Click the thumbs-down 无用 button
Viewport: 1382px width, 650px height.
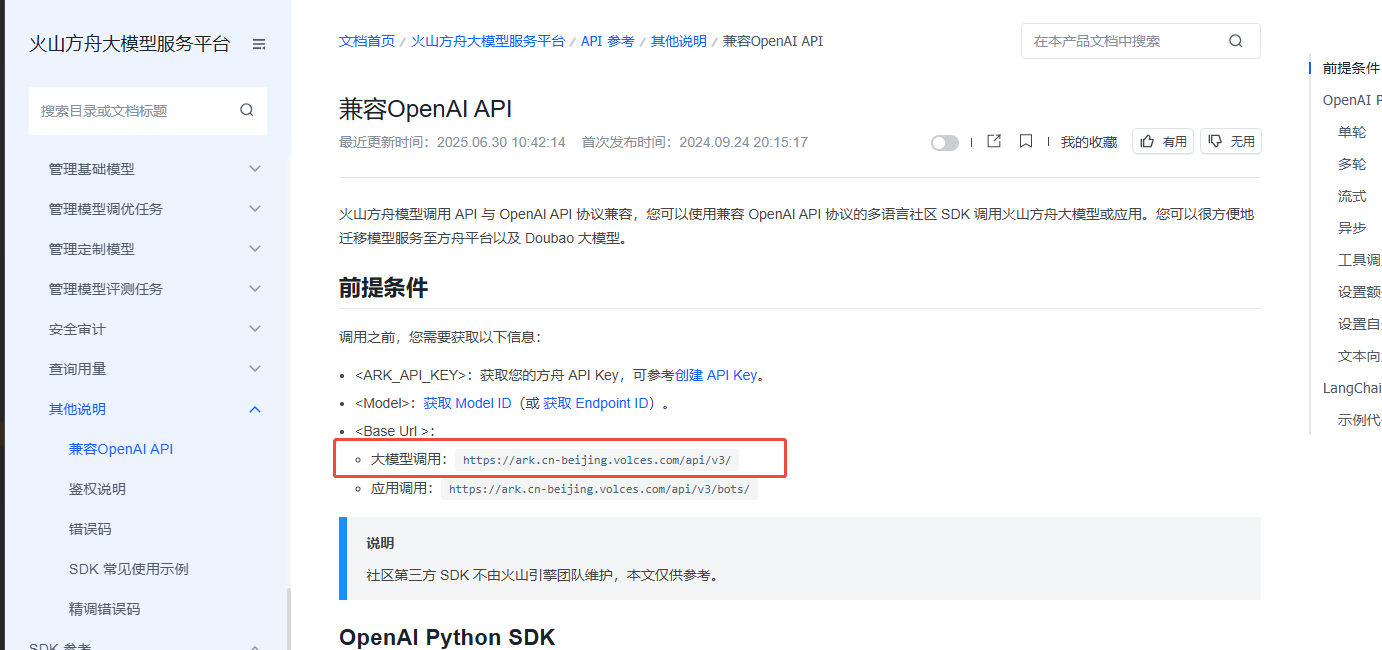point(1231,142)
